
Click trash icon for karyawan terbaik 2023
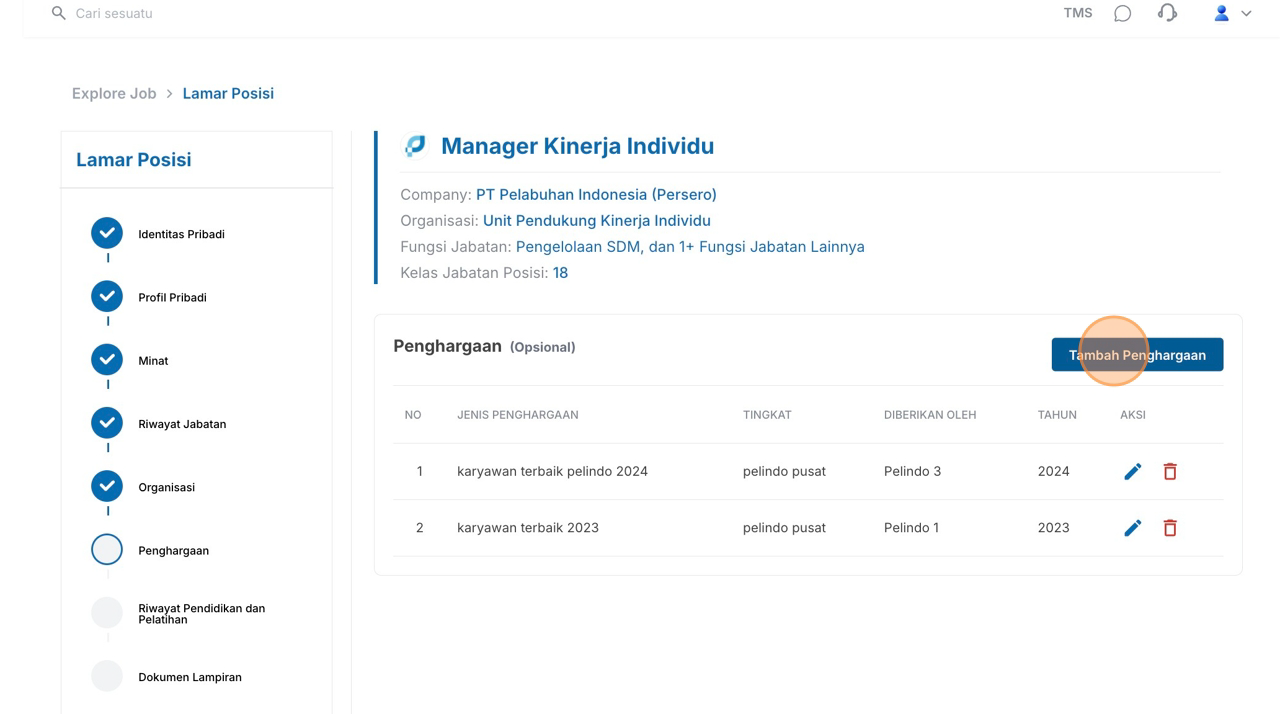[1170, 528]
